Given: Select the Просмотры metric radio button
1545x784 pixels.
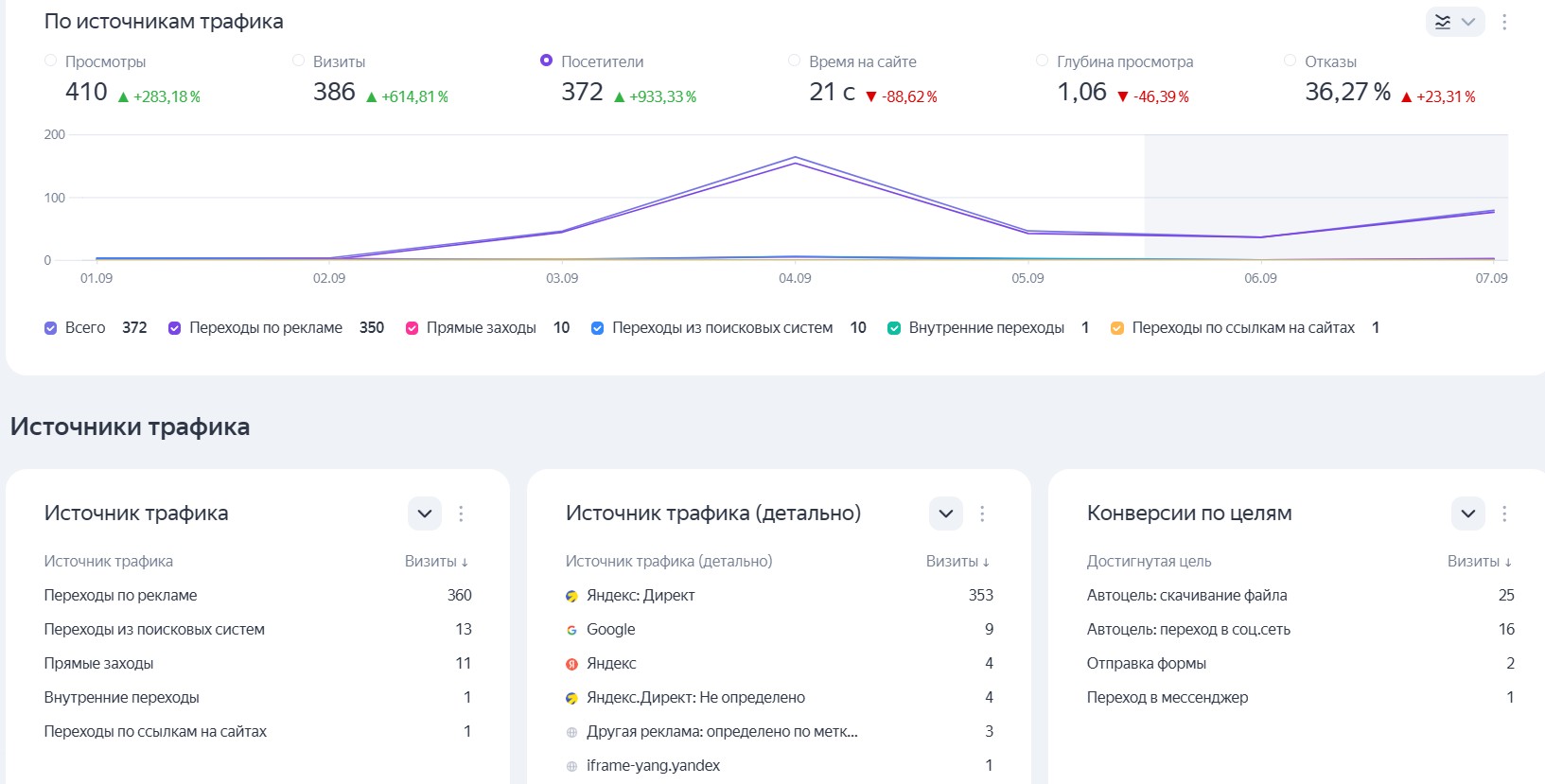Looking at the screenshot, I should click(51, 61).
